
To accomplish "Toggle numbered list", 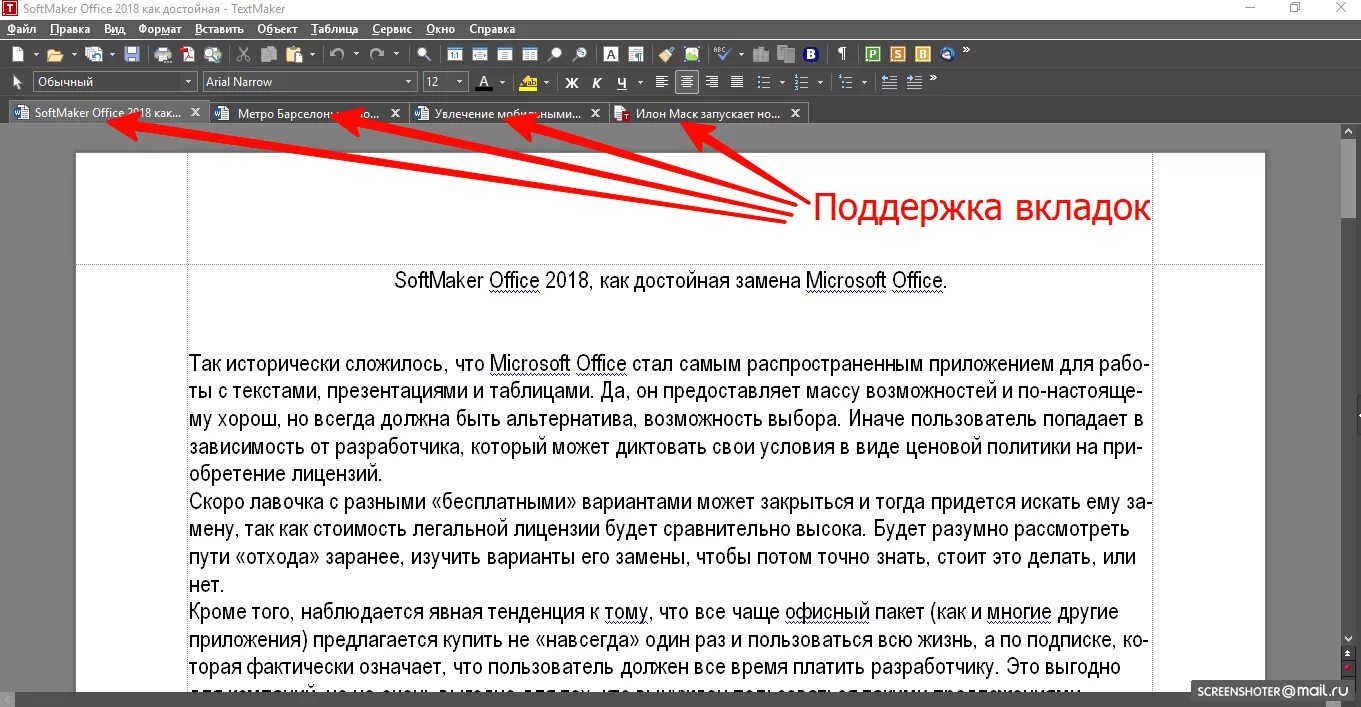I will pos(801,82).
